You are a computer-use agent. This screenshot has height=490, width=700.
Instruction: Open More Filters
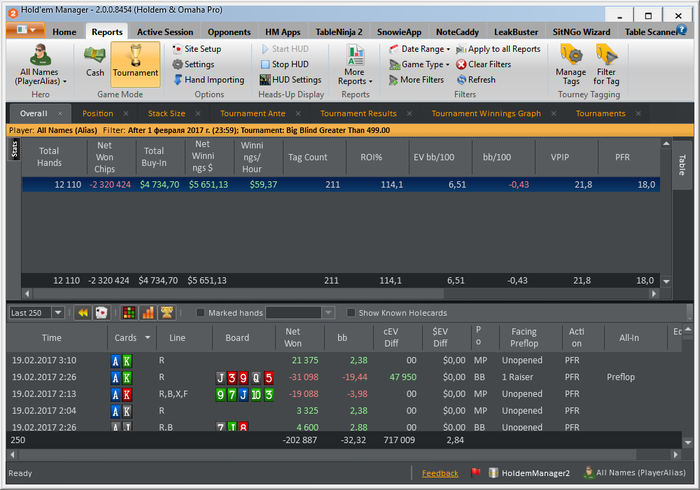coord(416,80)
